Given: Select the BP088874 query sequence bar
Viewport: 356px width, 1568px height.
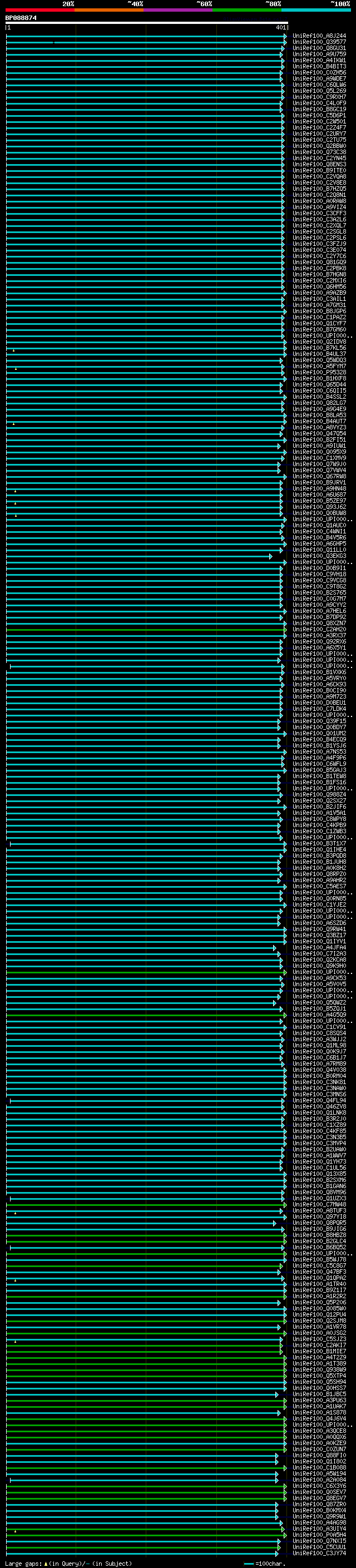Looking at the screenshot, I should [147, 23].
